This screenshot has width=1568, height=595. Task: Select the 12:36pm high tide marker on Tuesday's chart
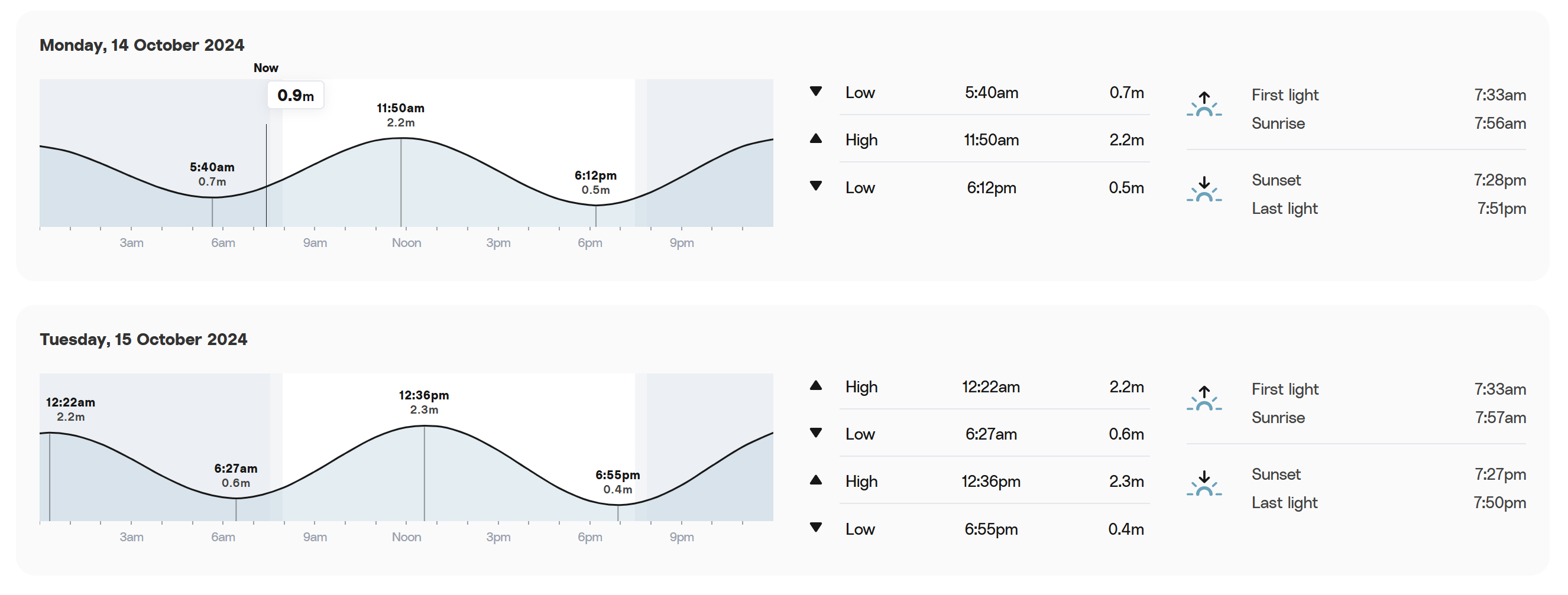(424, 402)
